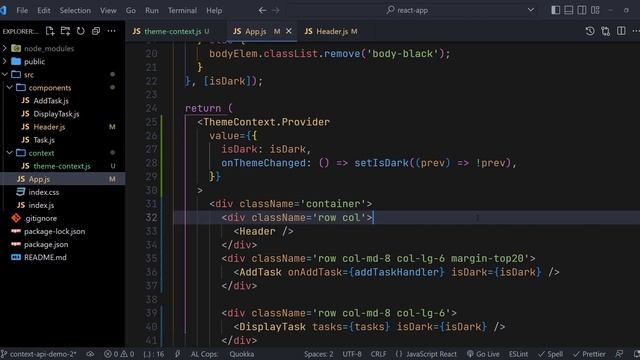Open package-lock.json in the file tree
The image size is (640, 360).
[54, 231]
